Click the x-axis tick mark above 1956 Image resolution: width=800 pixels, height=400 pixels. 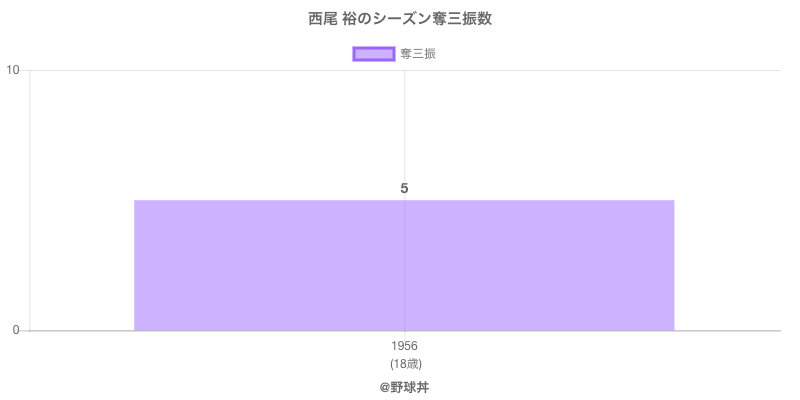coord(404,335)
